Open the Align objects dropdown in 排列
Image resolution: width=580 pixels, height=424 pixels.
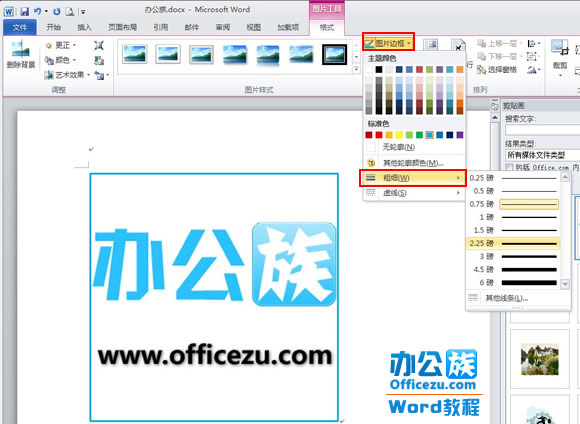pyautogui.click(x=534, y=44)
